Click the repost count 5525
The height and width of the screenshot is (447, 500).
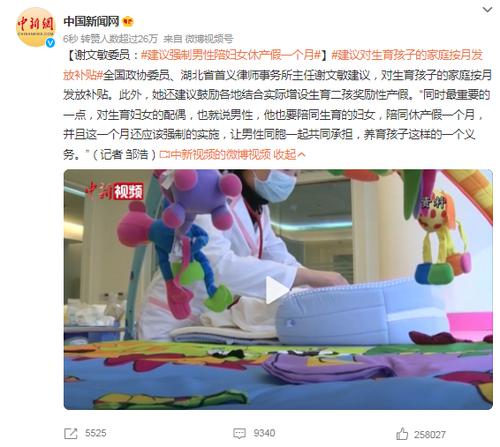tap(96, 433)
